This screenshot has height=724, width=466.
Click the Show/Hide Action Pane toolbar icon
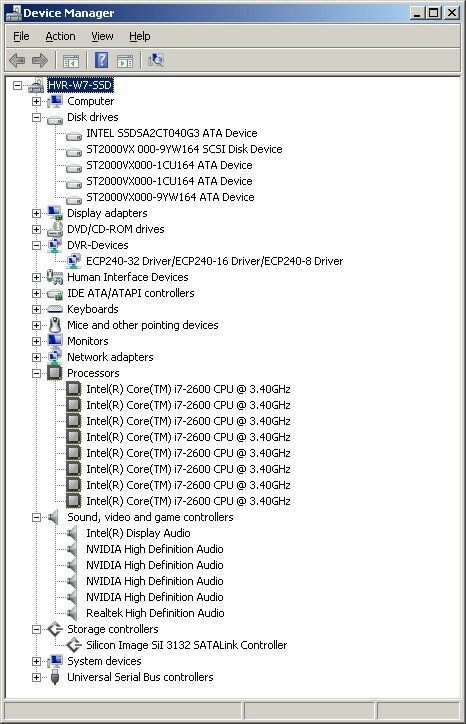tap(125, 60)
